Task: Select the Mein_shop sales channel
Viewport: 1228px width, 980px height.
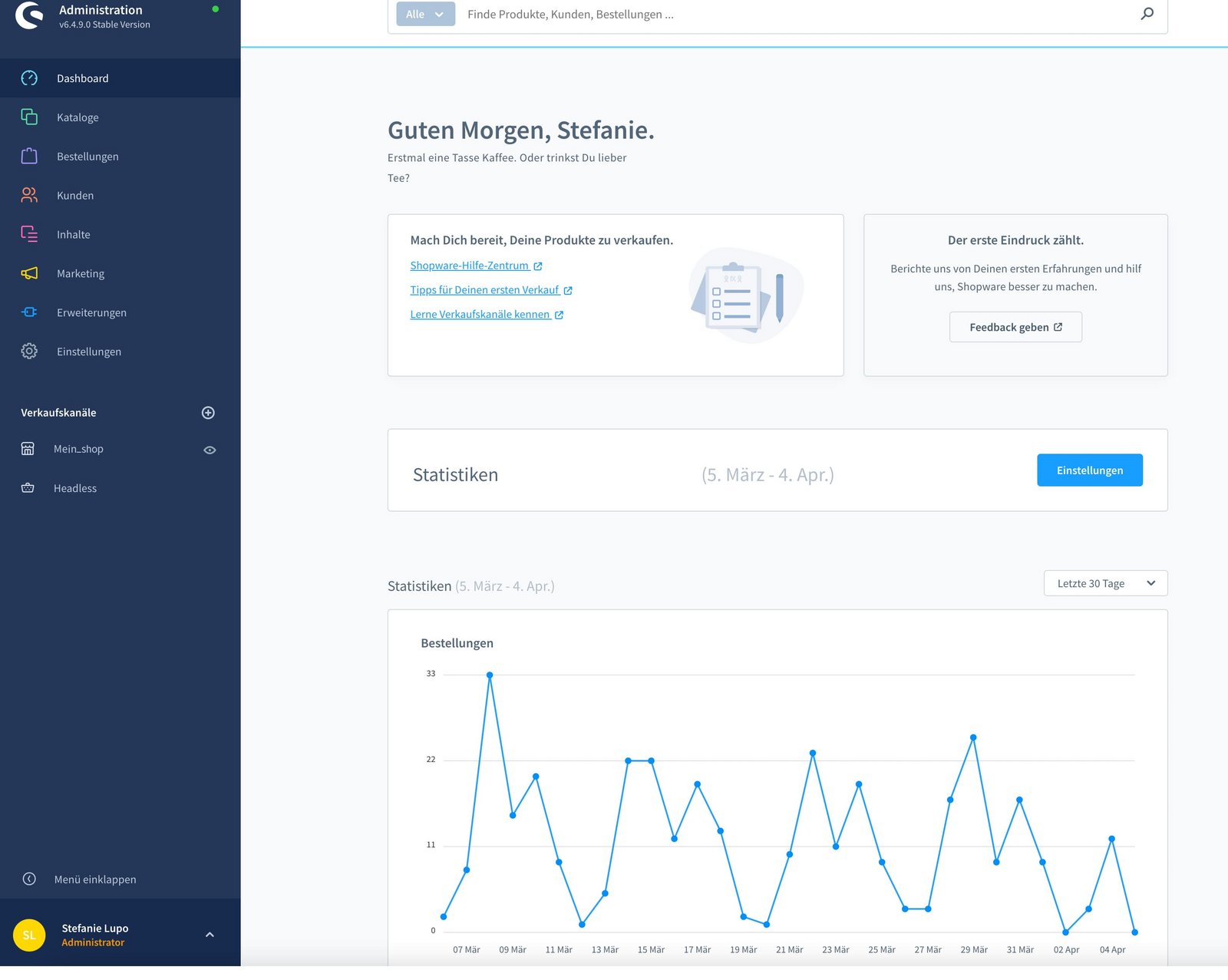Action: point(78,449)
